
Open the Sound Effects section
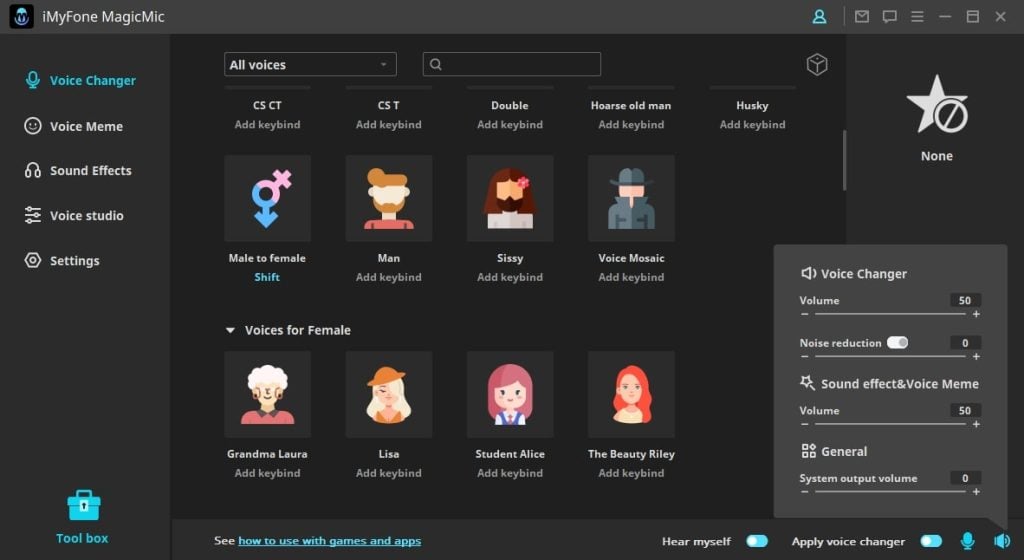[x=78, y=170]
